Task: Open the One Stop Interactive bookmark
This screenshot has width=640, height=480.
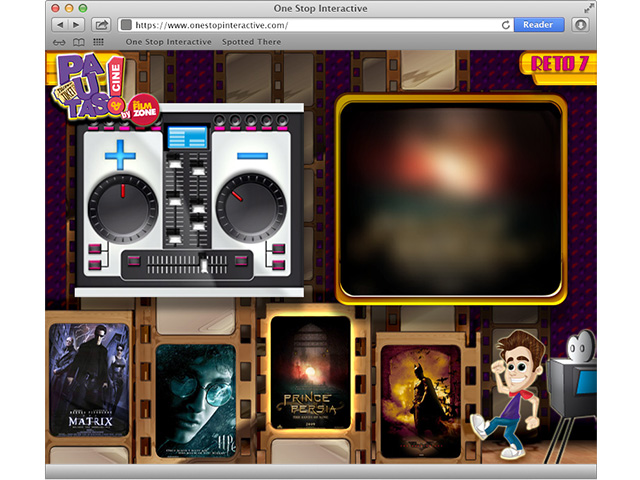Action: (x=169, y=42)
